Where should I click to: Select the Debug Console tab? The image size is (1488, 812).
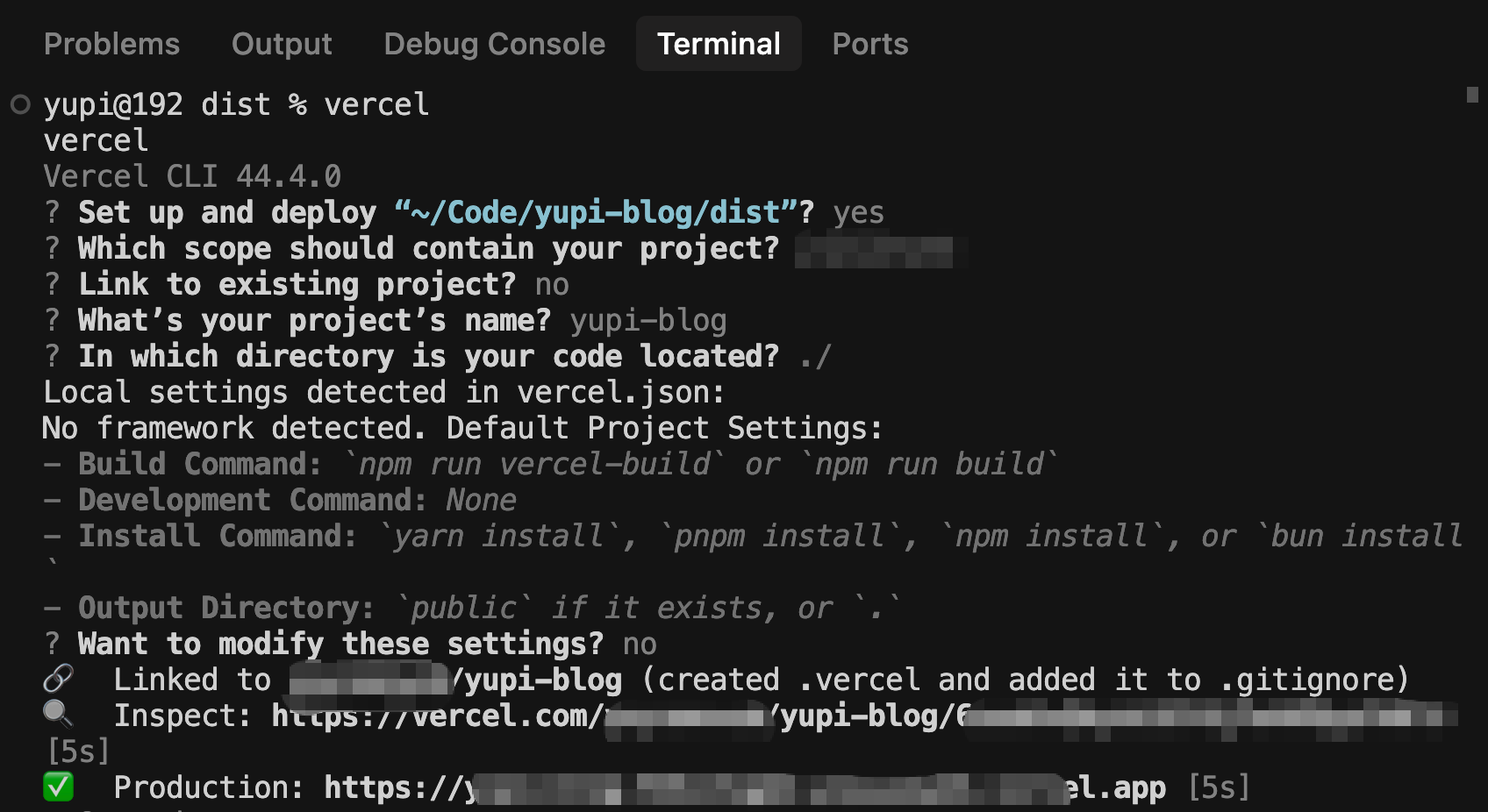(x=494, y=44)
